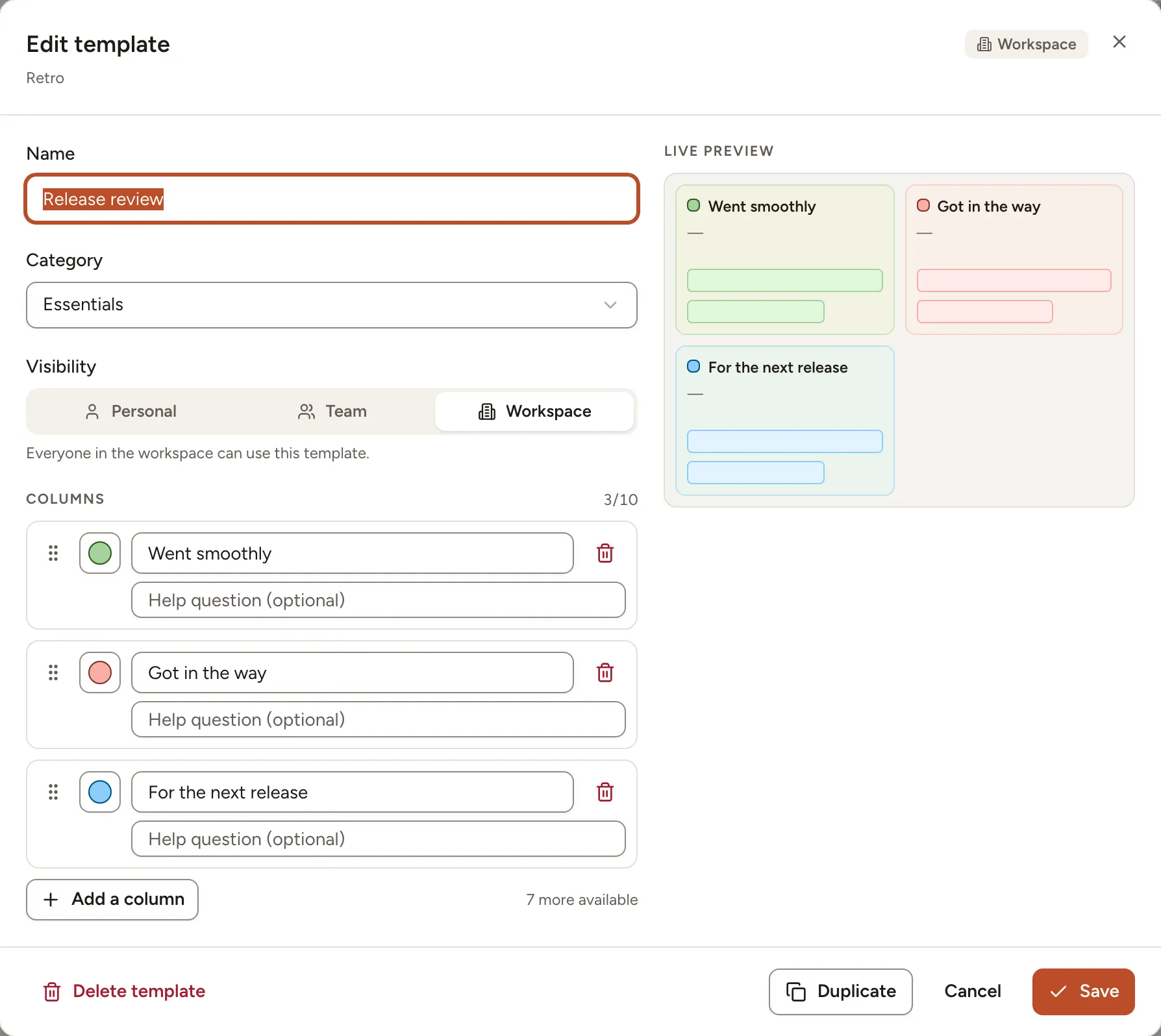Click the Name field with Release review

[332, 199]
